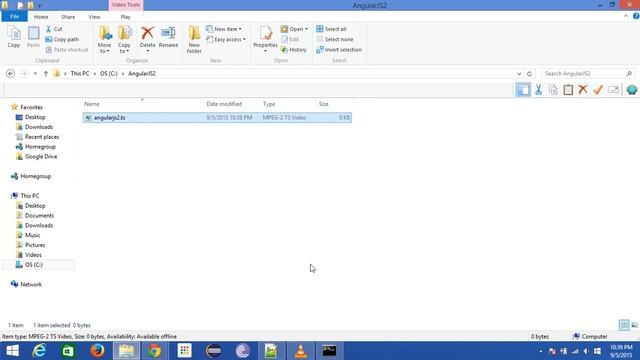Open Chrome from the taskbar
The height and width of the screenshot is (360, 640).
(x=155, y=351)
